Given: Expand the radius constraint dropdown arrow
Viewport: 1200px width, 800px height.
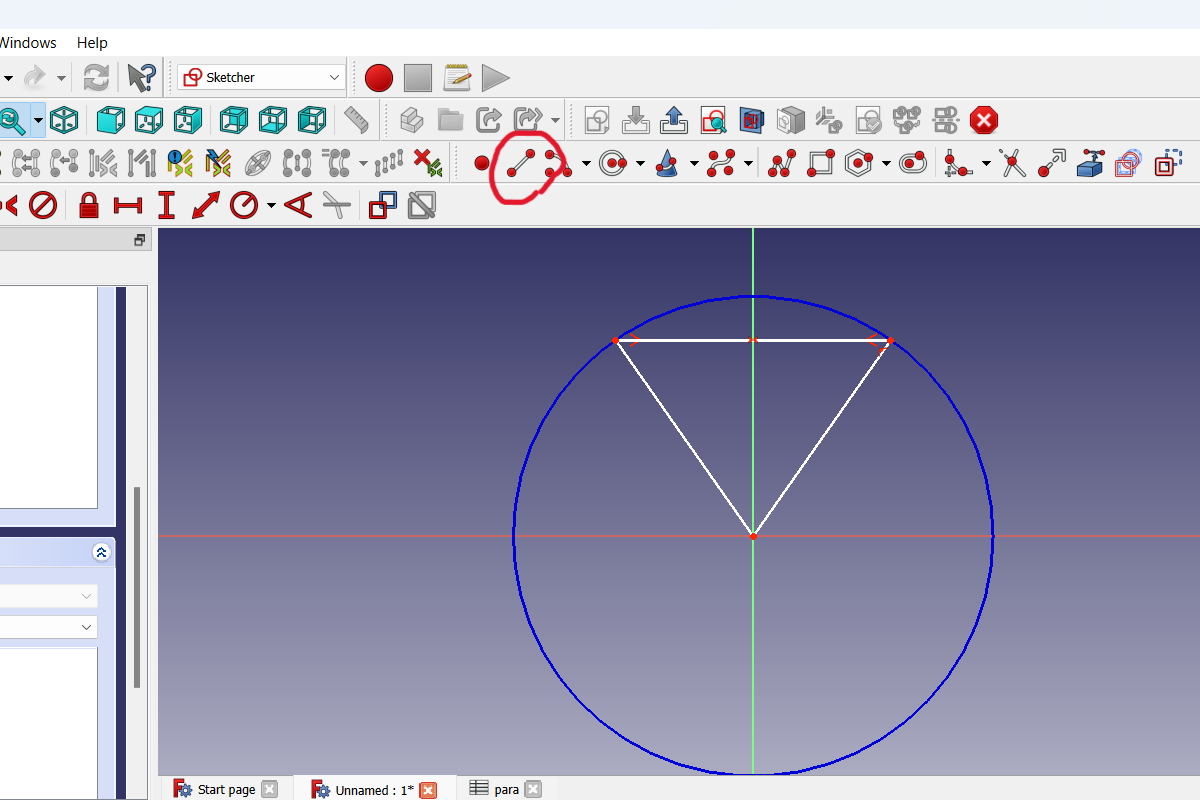Looking at the screenshot, I should 271,207.
